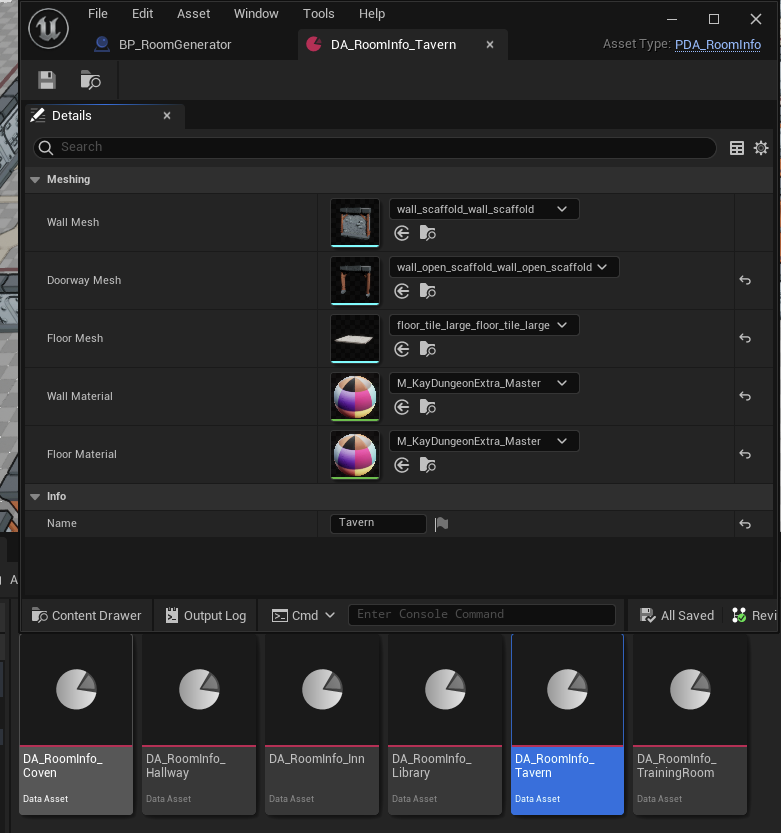Open the Floor Material asset dropdown
The height and width of the screenshot is (833, 781).
[x=483, y=441]
